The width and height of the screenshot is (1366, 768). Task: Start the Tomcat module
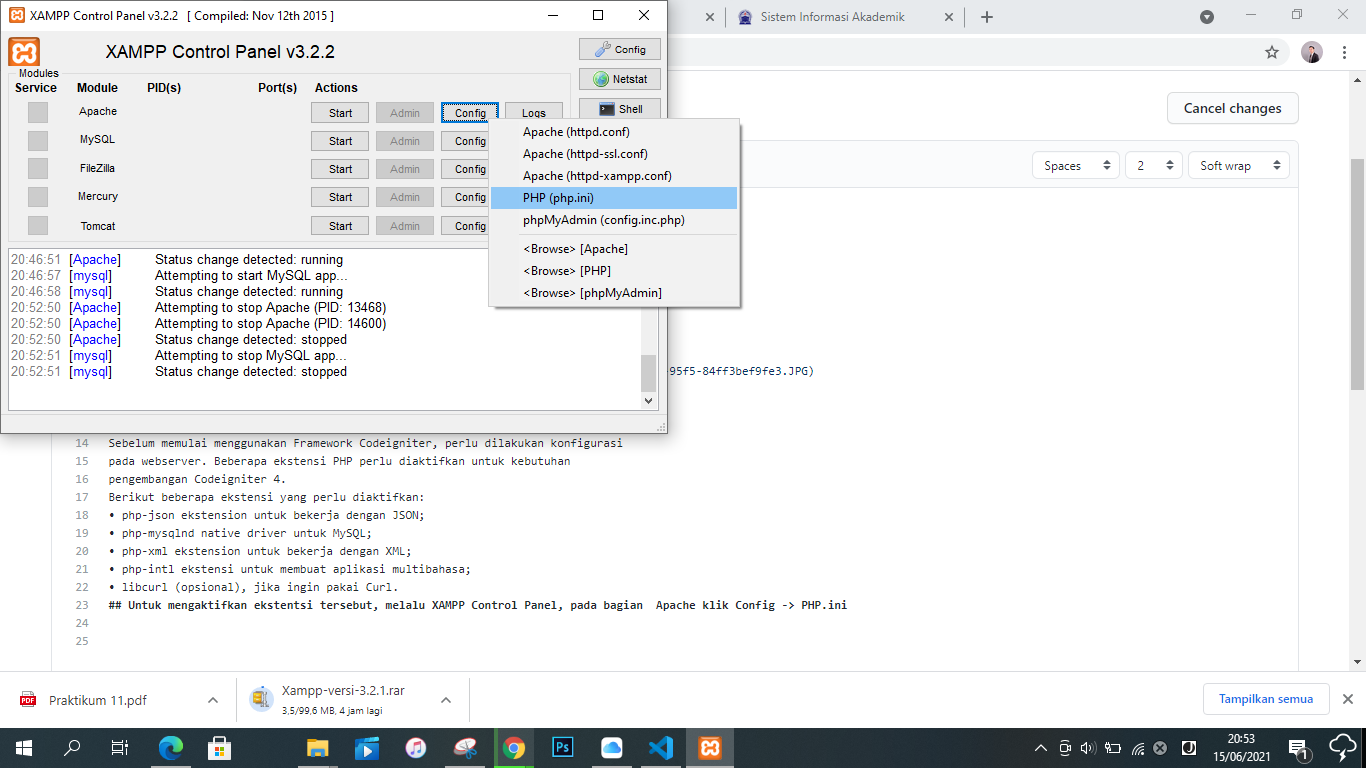339,225
